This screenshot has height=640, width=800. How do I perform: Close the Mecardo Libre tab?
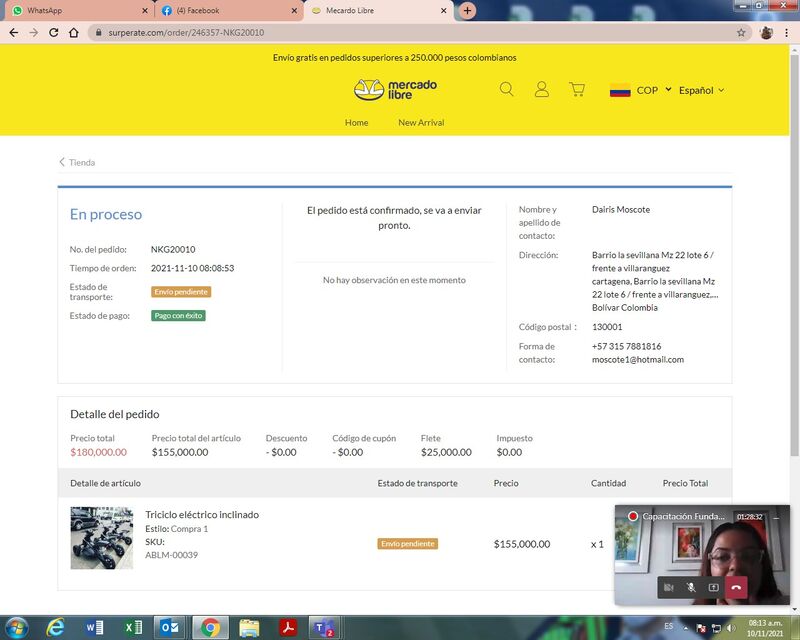(x=443, y=11)
